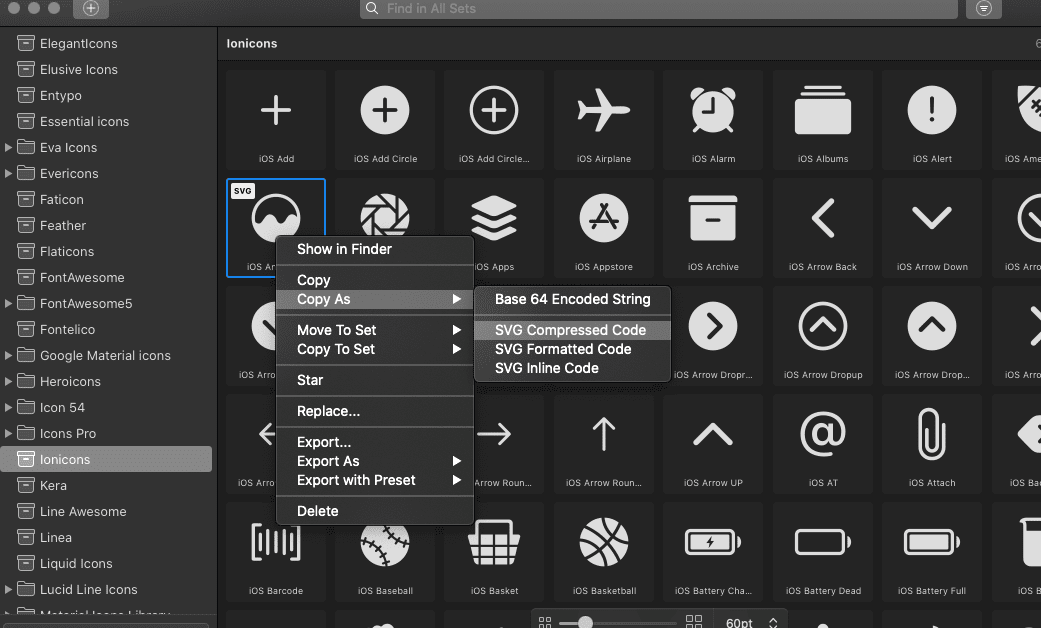Select the iOS Arrow UP icon
Screen dimensions: 1041x628
[713, 444]
